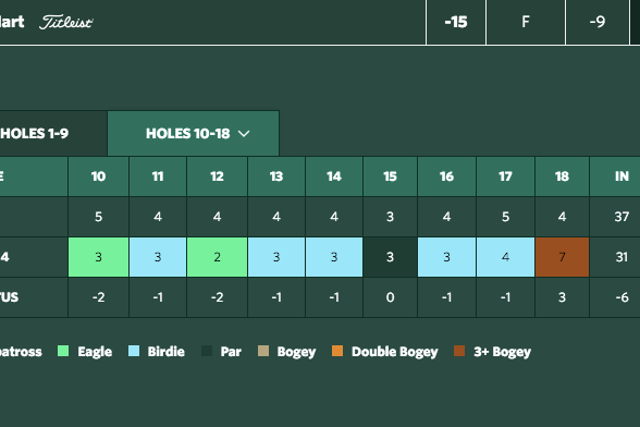Click the hole 10 eagle score cell
This screenshot has height=427, width=640.
coord(98,257)
